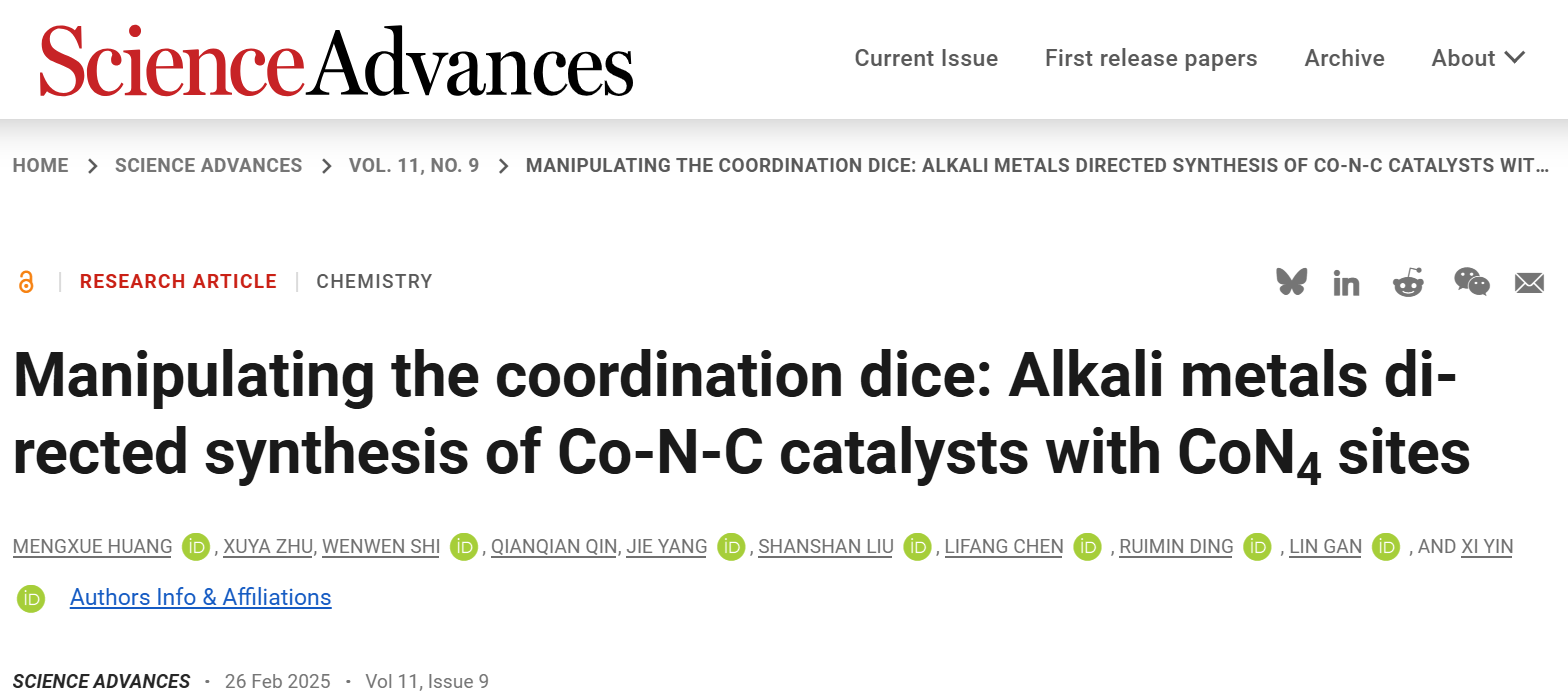Share article on Reddit icon
Image resolution: width=1568 pixels, height=694 pixels.
[1408, 282]
